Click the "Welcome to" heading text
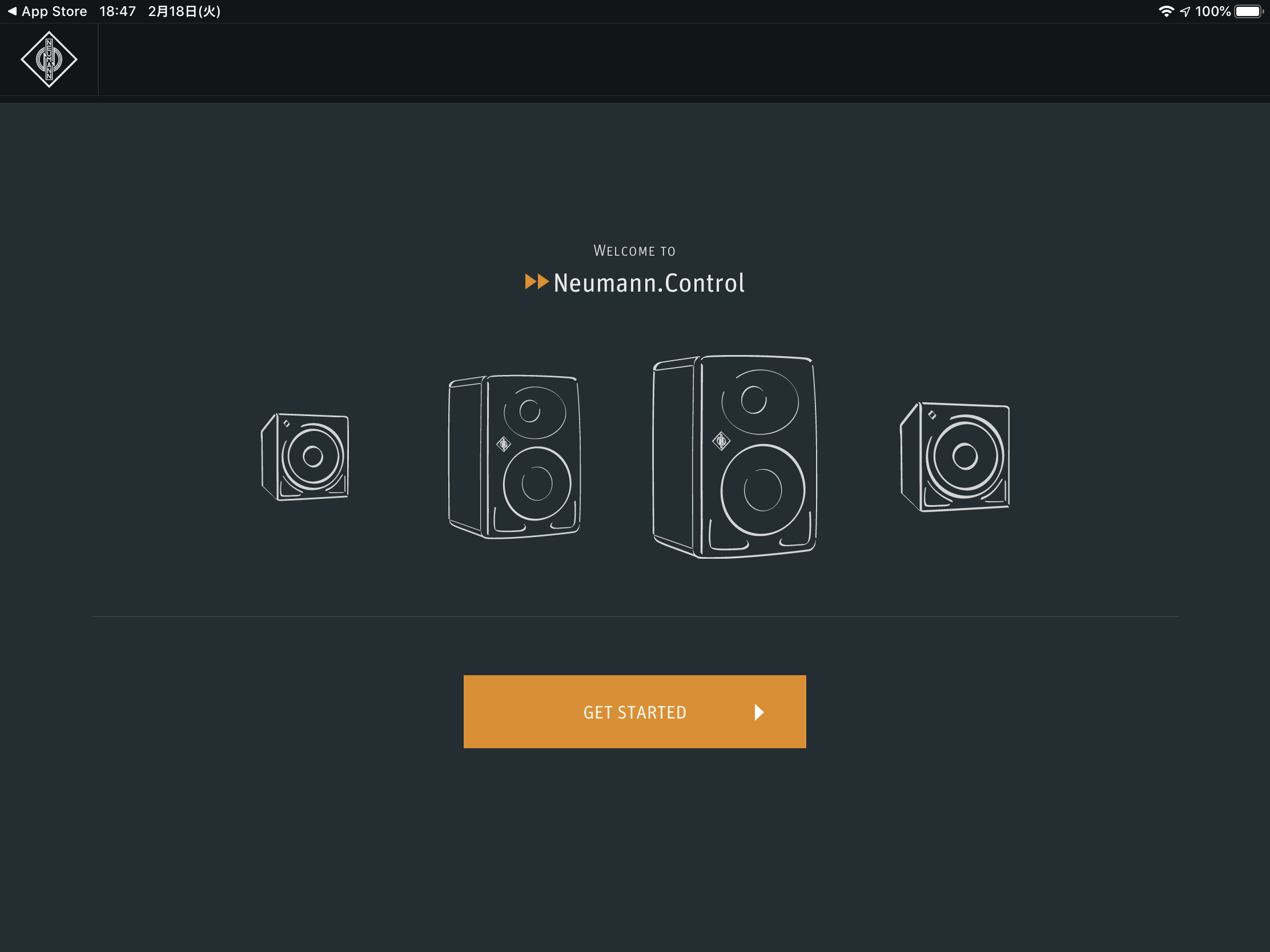This screenshot has height=952, width=1270. pos(634,251)
